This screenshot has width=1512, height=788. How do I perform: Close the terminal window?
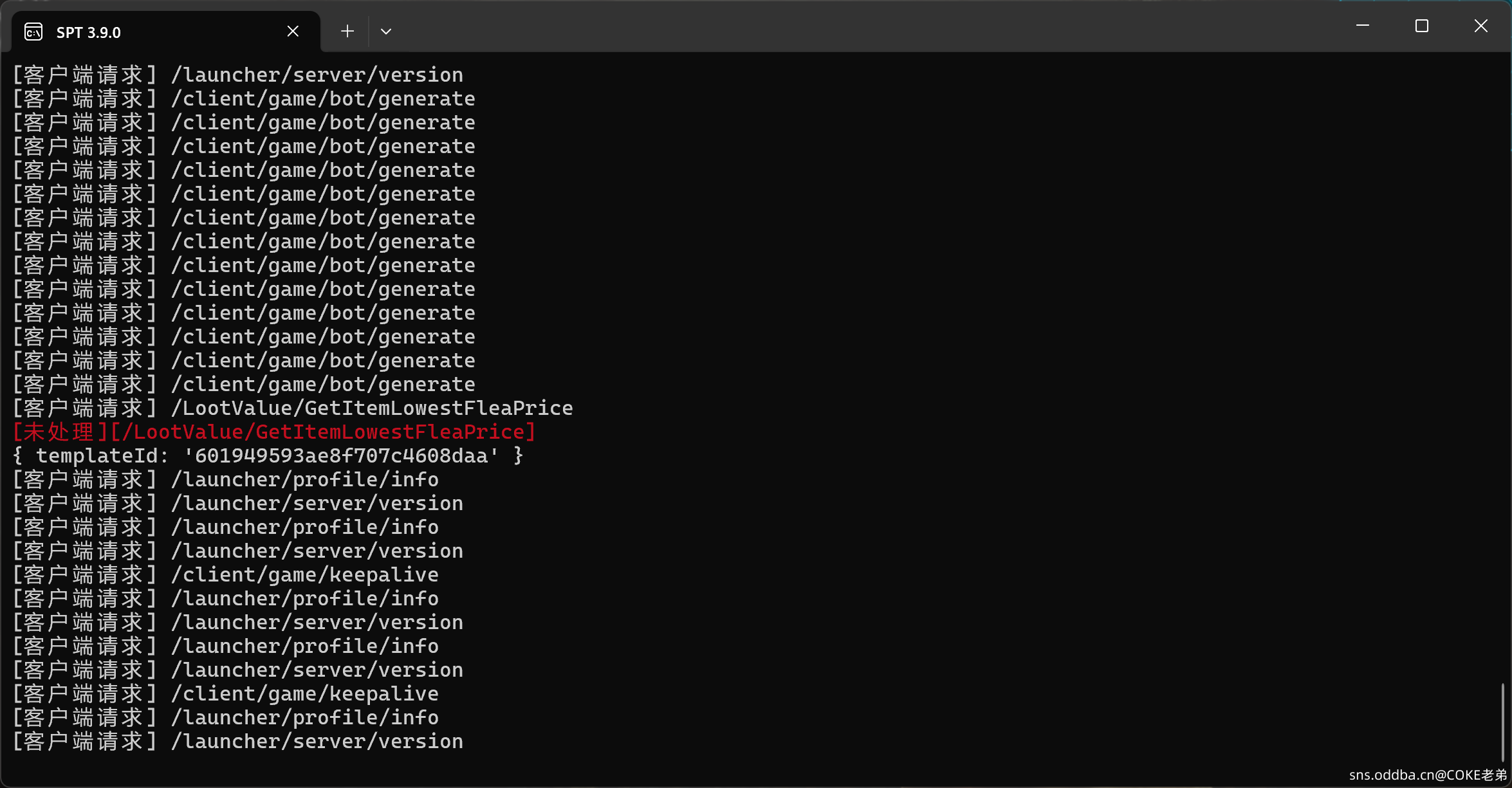click(1480, 26)
